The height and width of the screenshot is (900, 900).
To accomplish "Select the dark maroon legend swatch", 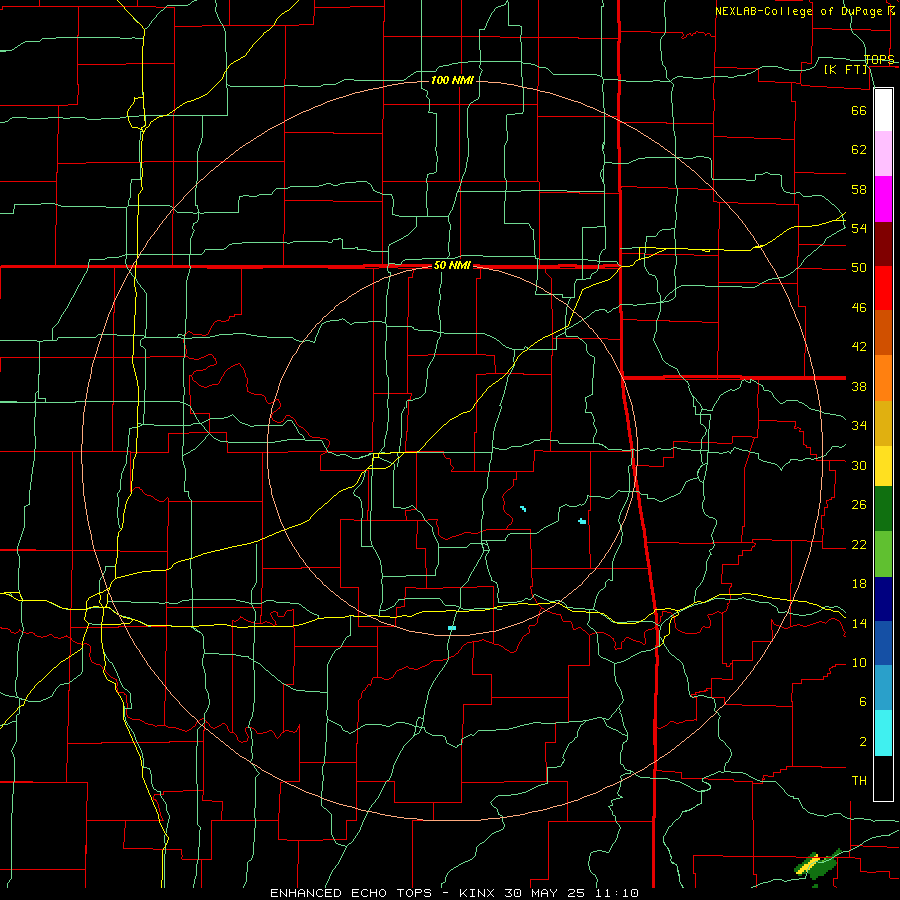I will 883,244.
